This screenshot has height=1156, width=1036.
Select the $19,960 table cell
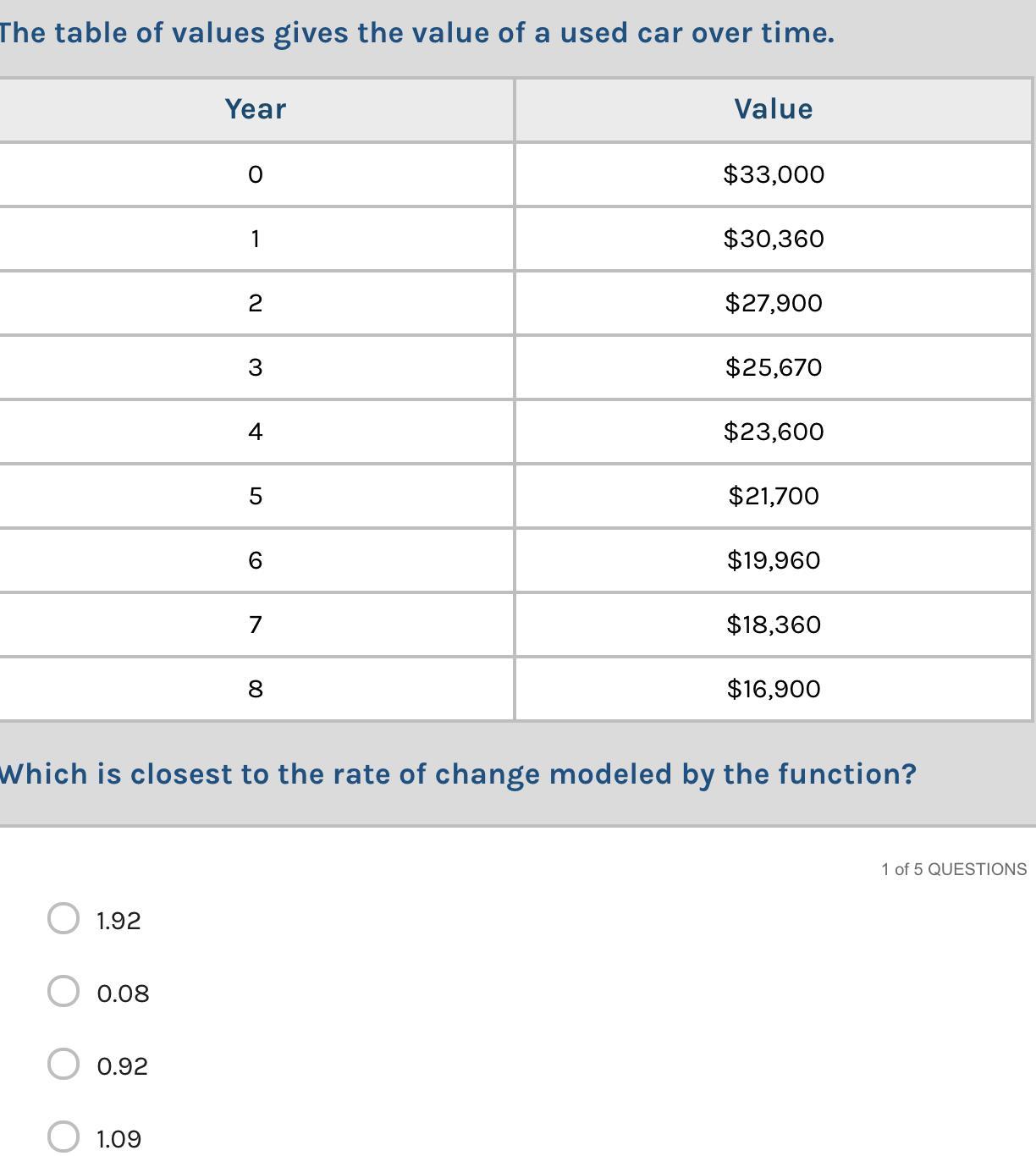pyautogui.click(x=773, y=560)
